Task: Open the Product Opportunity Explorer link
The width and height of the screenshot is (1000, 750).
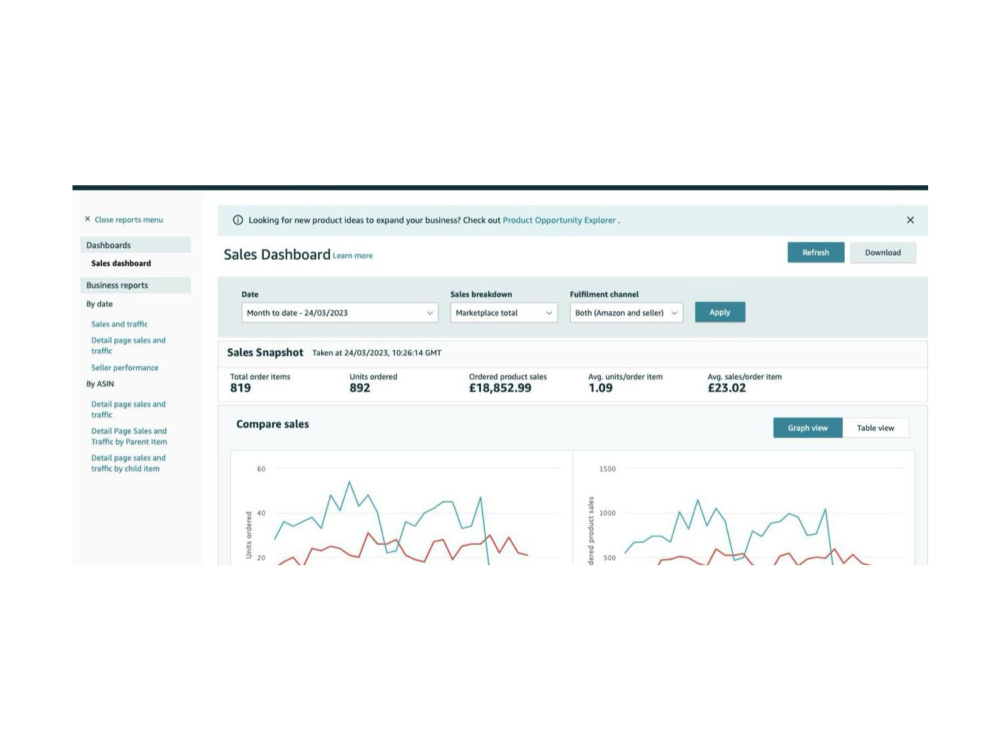Action: [x=559, y=220]
